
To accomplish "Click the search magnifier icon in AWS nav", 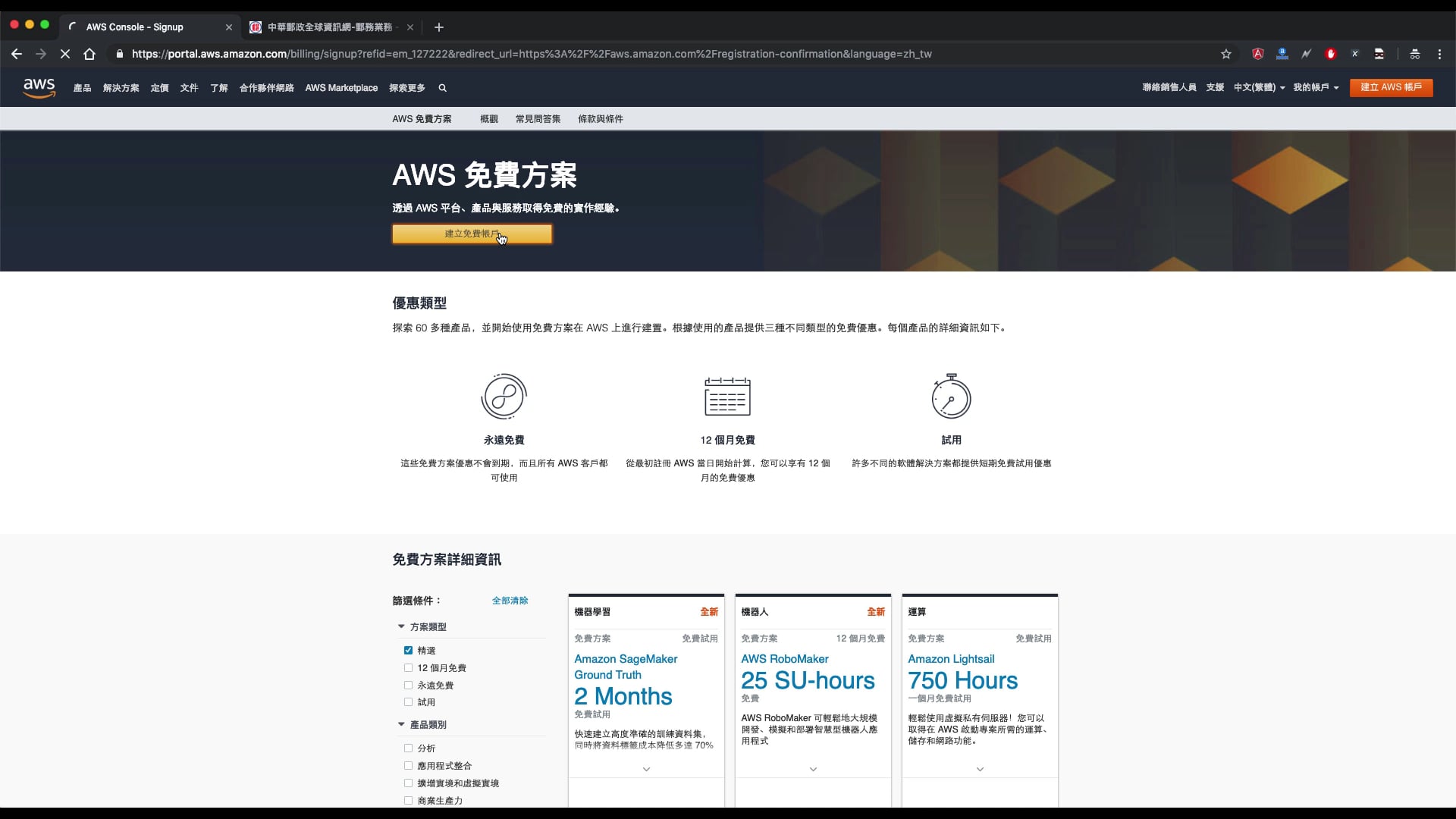I will [x=442, y=88].
